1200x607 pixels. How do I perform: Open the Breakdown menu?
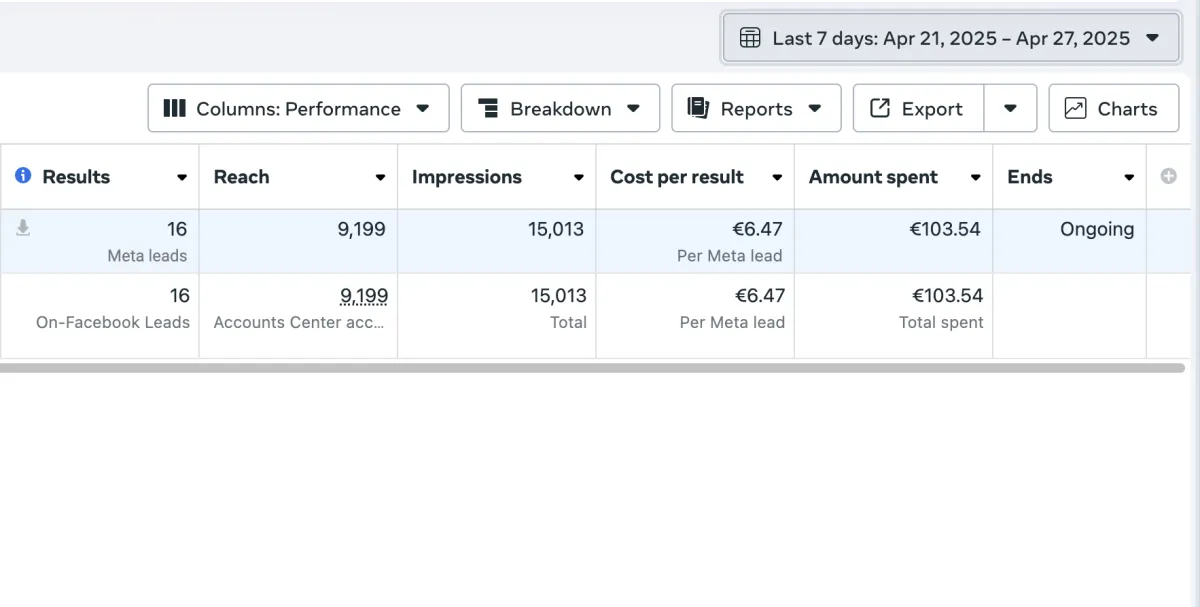560,108
